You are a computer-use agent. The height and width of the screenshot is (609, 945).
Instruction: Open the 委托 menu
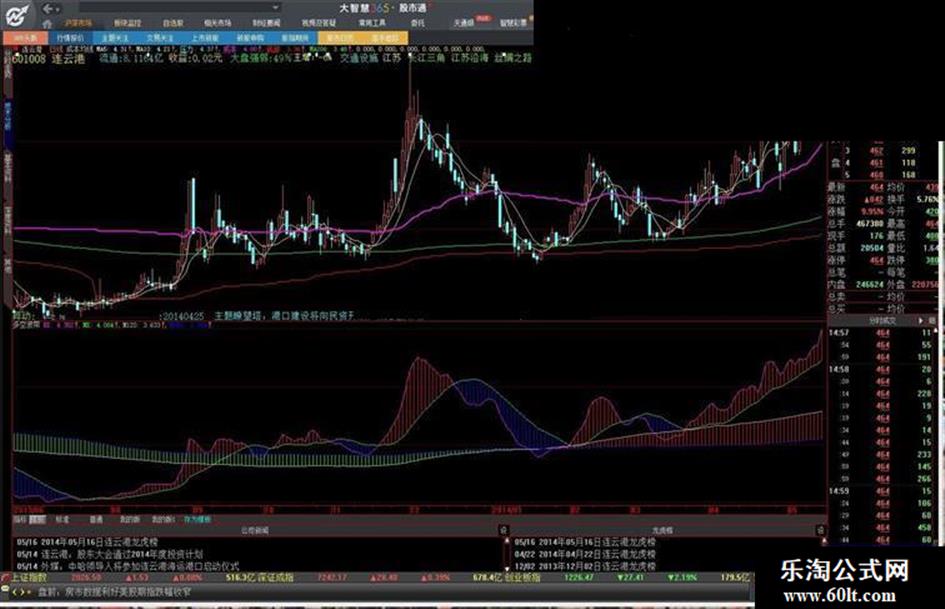(x=418, y=23)
